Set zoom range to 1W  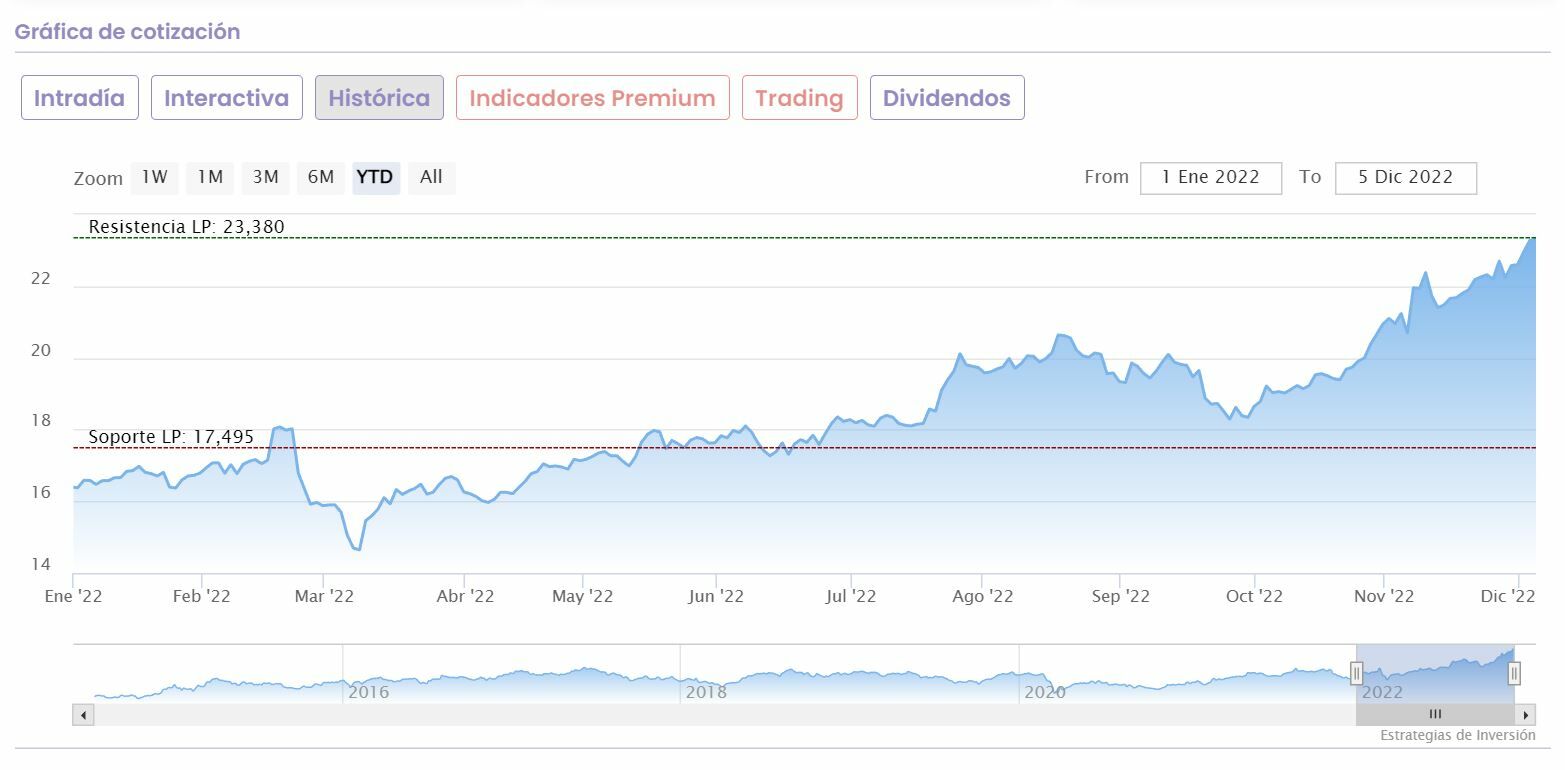click(154, 177)
